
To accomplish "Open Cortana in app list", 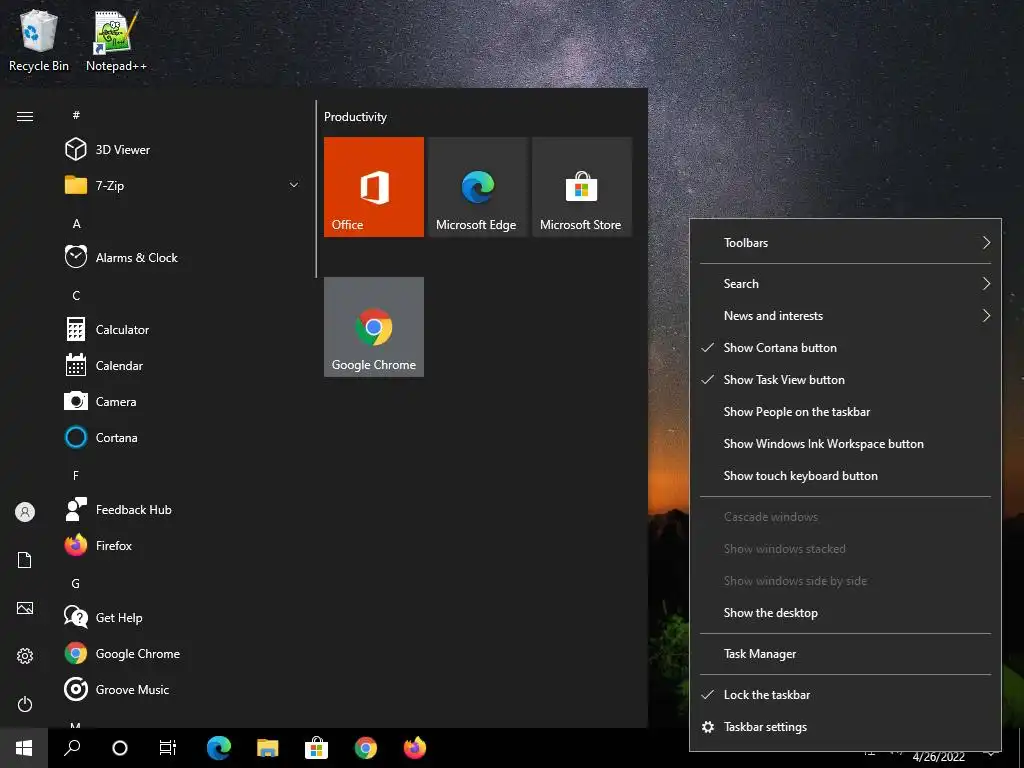I will [x=183, y=437].
